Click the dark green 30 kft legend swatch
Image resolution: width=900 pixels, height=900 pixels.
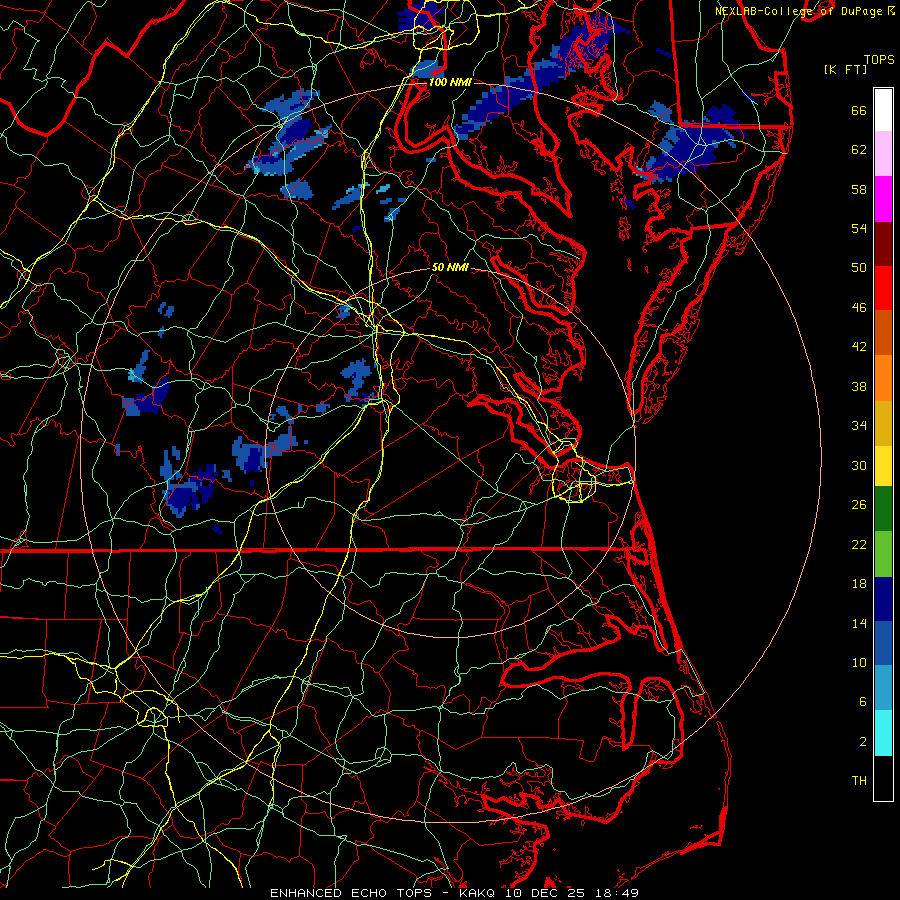tap(883, 509)
